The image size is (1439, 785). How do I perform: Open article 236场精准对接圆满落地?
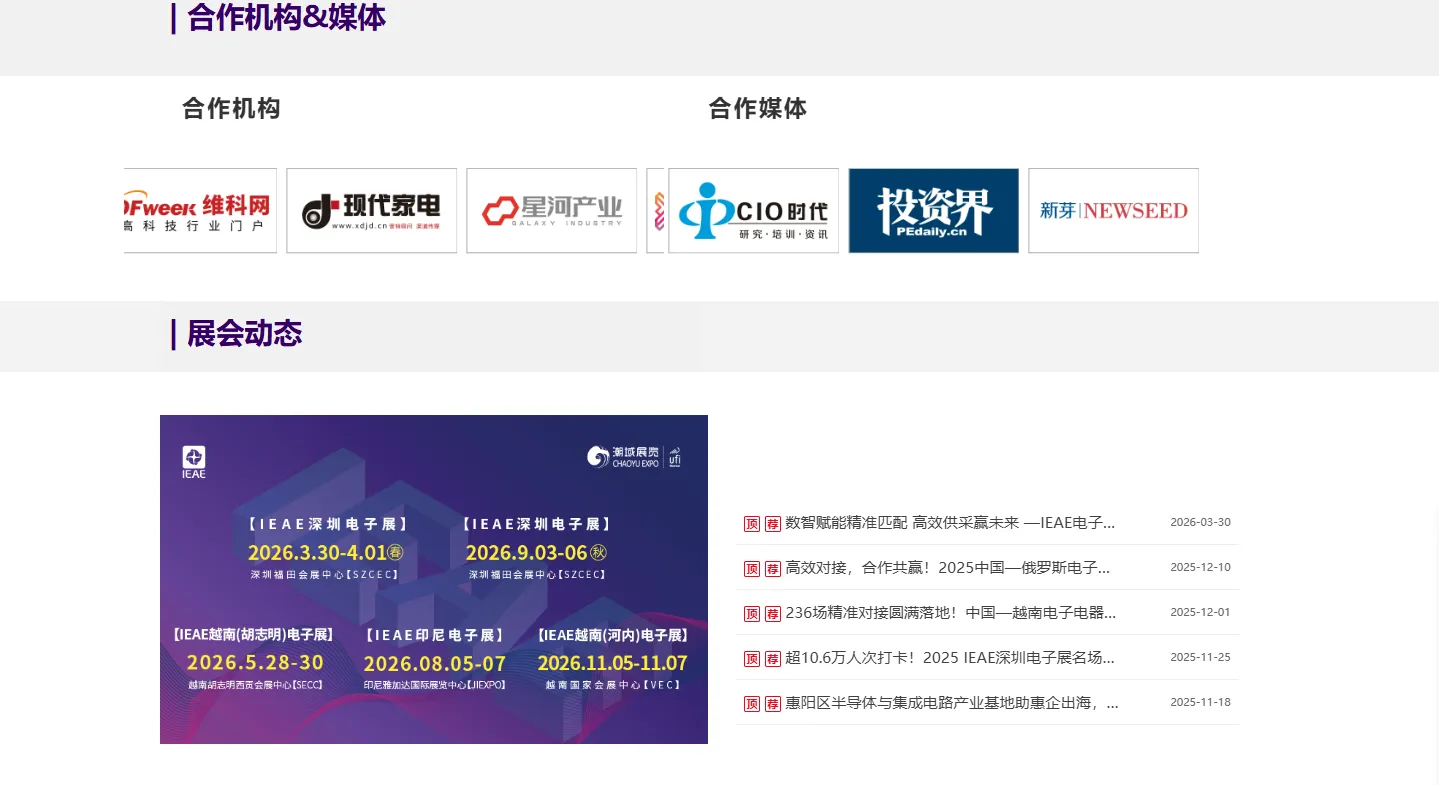pyautogui.click(x=951, y=613)
